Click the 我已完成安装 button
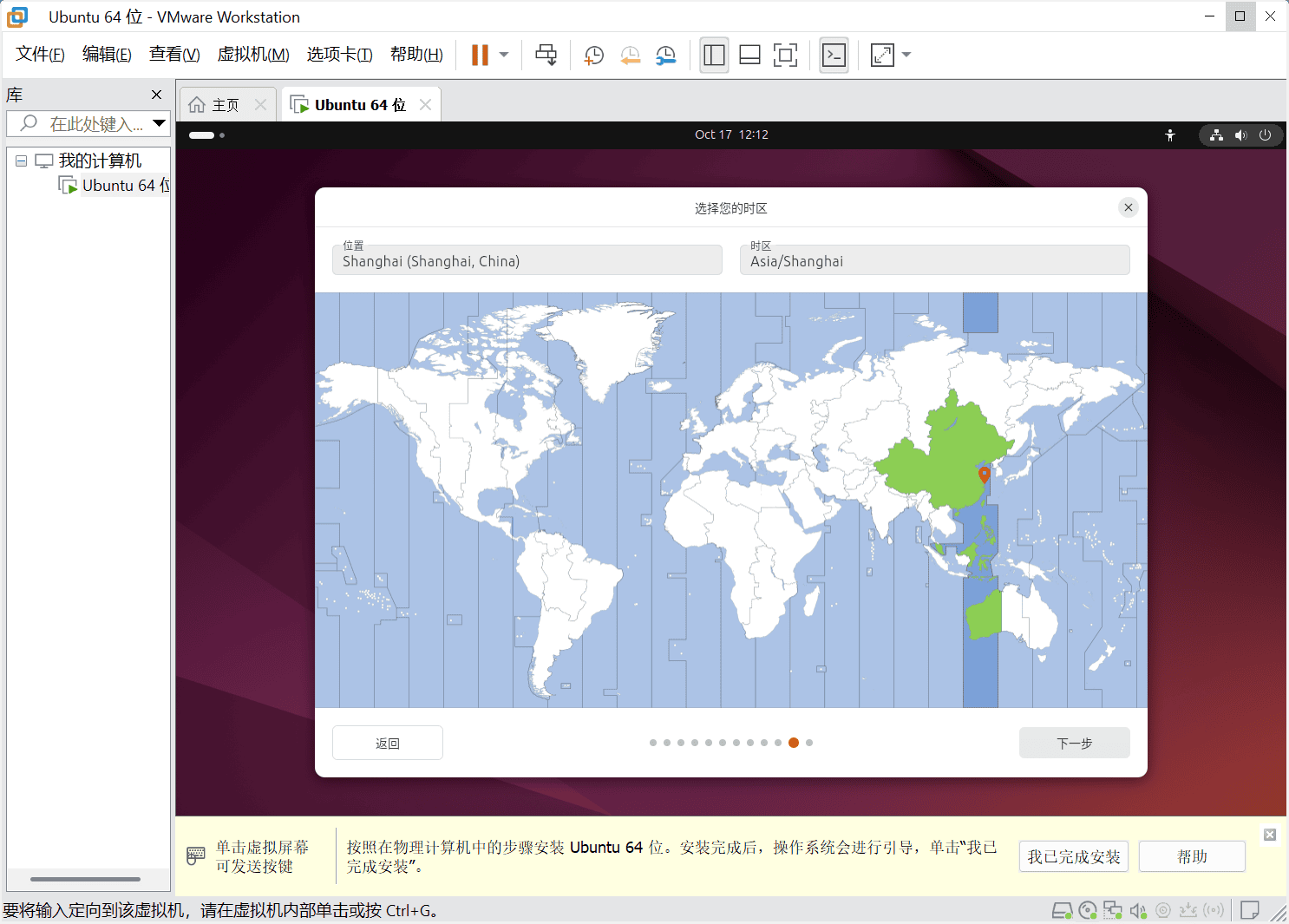This screenshot has height=924, width=1289. tap(1074, 856)
